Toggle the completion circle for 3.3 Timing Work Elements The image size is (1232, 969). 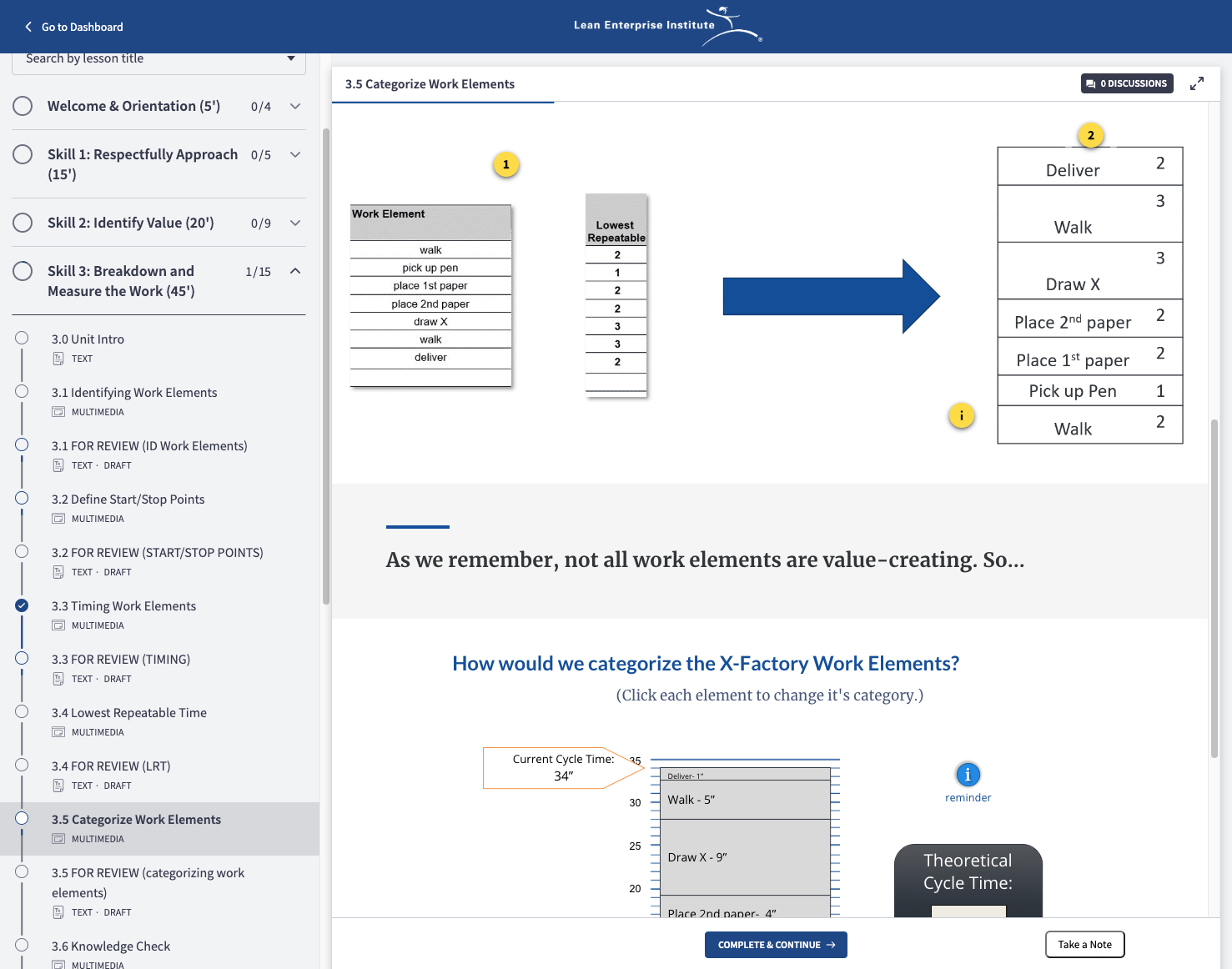21,605
